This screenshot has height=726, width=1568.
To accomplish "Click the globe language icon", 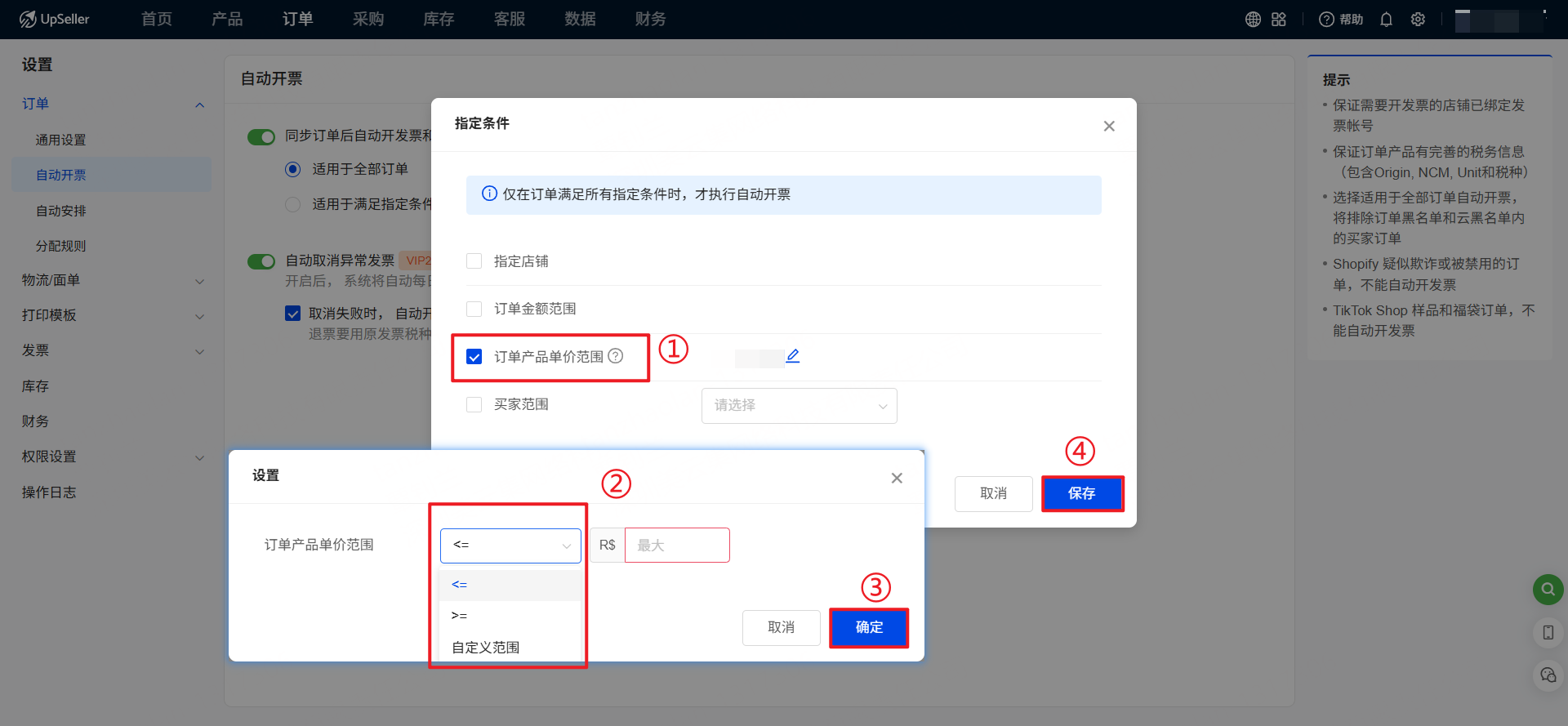I will 1253,20.
